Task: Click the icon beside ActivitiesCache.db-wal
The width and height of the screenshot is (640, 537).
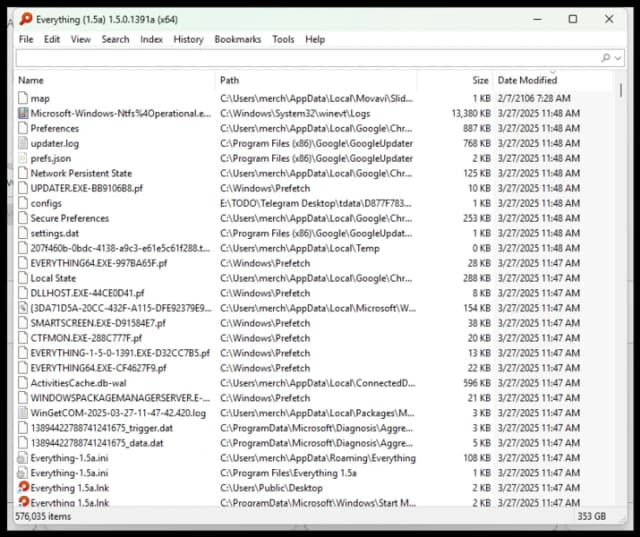Action: pyautogui.click(x=23, y=383)
